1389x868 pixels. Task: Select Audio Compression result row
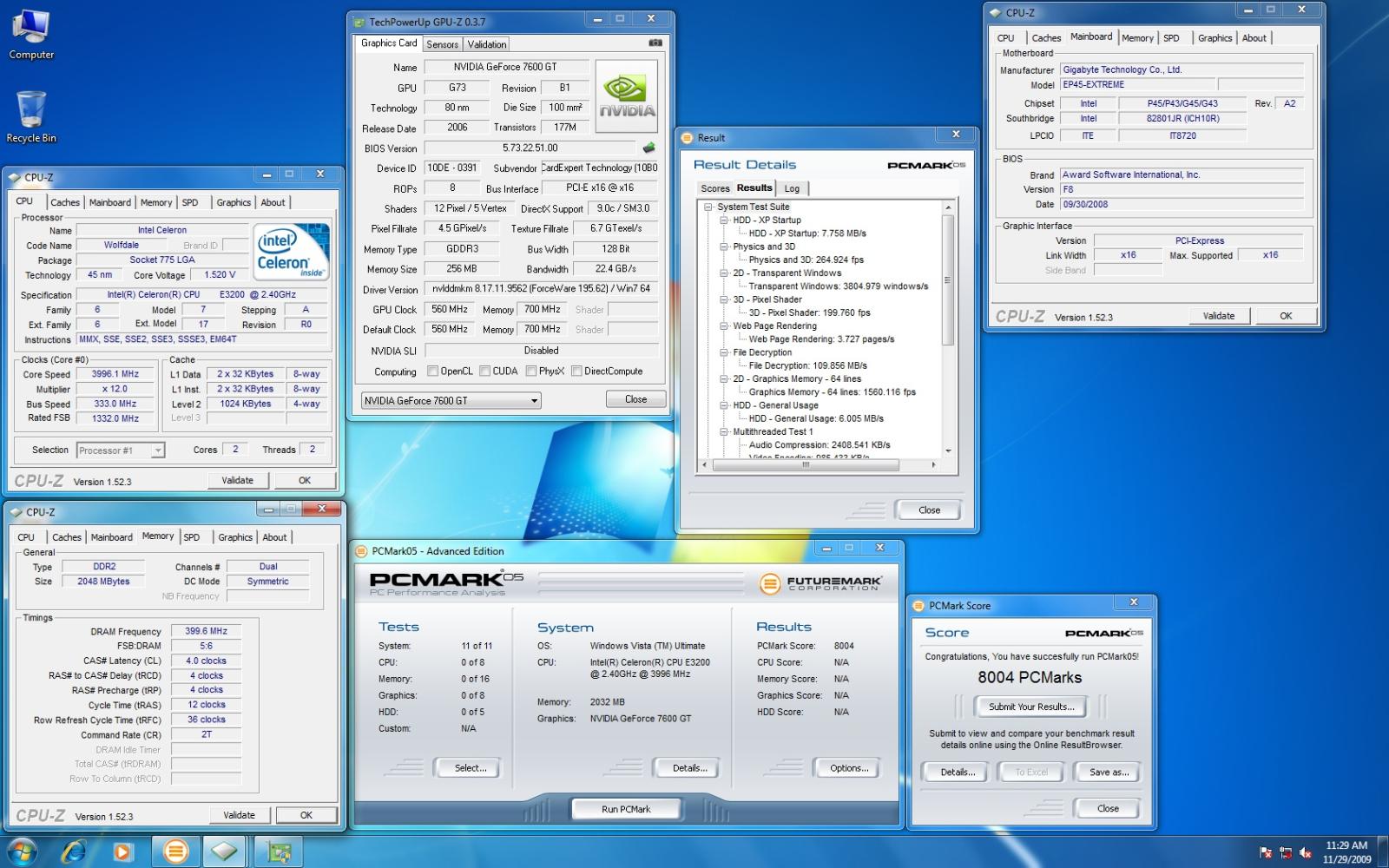820,444
